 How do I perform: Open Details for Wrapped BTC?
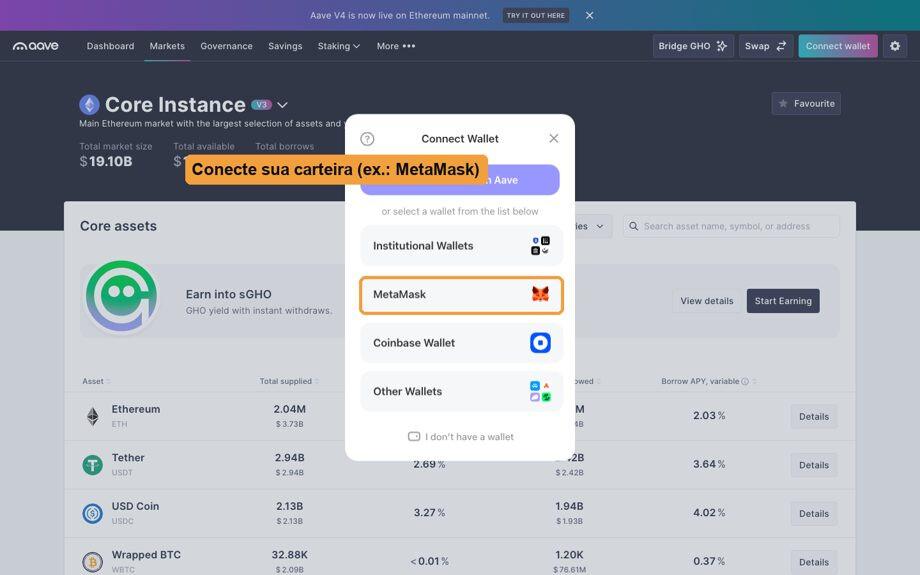[814, 562]
